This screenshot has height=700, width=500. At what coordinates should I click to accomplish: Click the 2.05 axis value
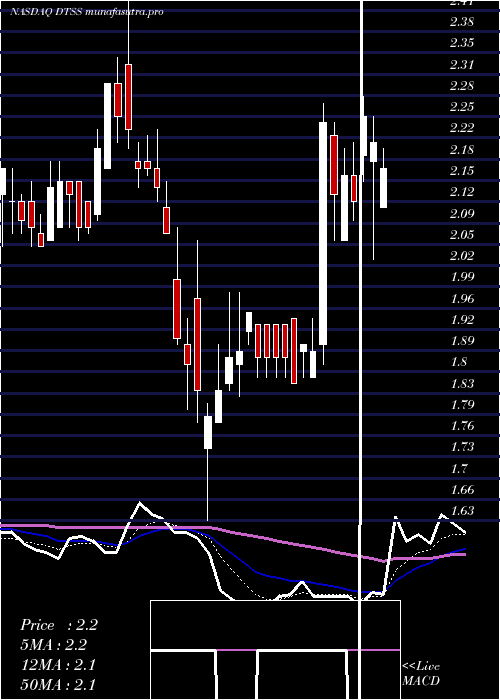(x=462, y=234)
